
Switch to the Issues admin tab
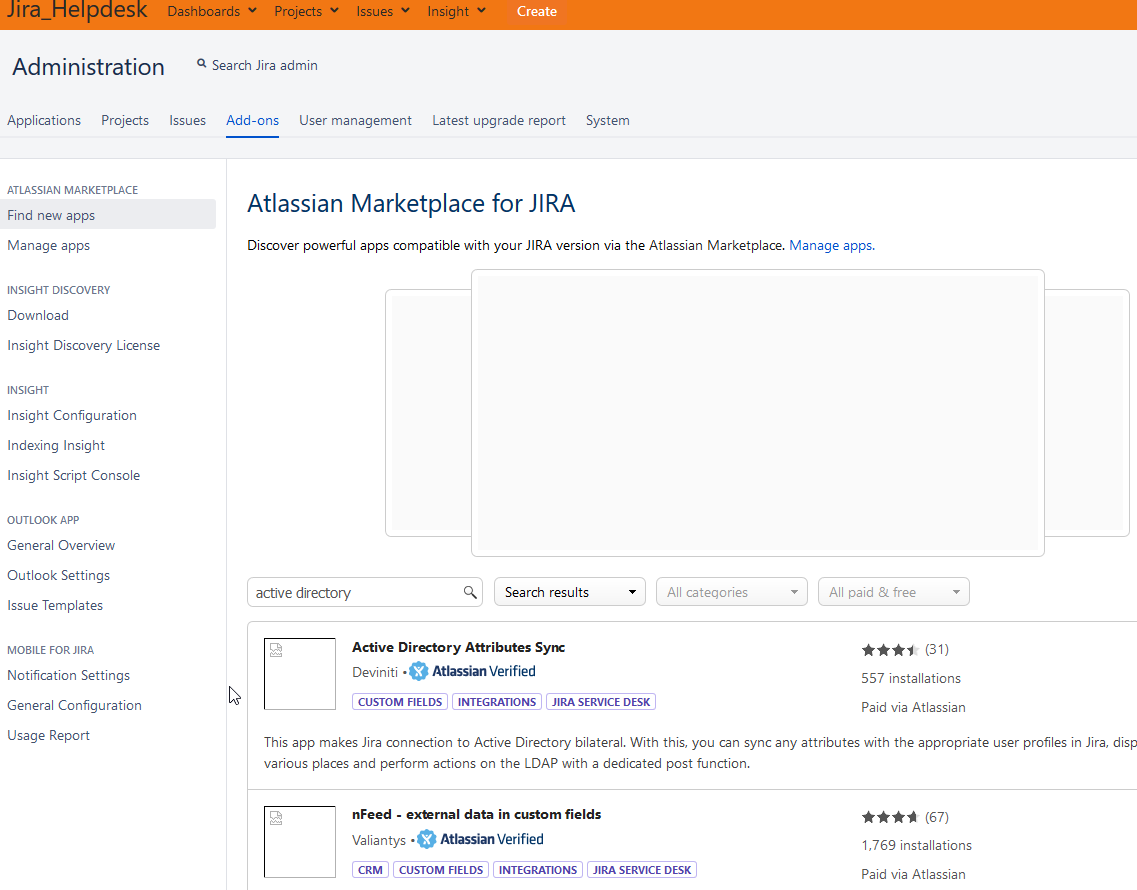pyautogui.click(x=187, y=120)
